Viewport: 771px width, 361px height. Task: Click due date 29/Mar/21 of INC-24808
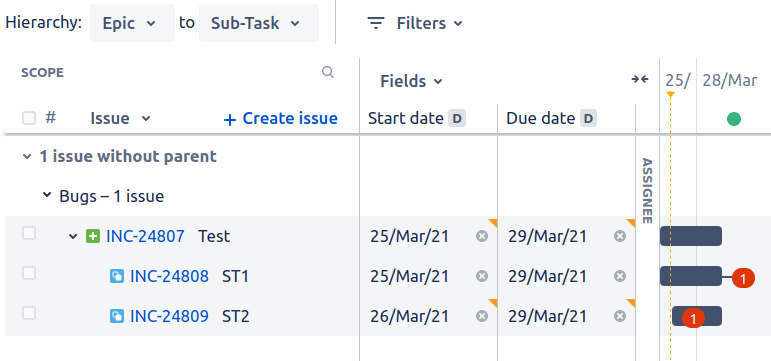[547, 276]
